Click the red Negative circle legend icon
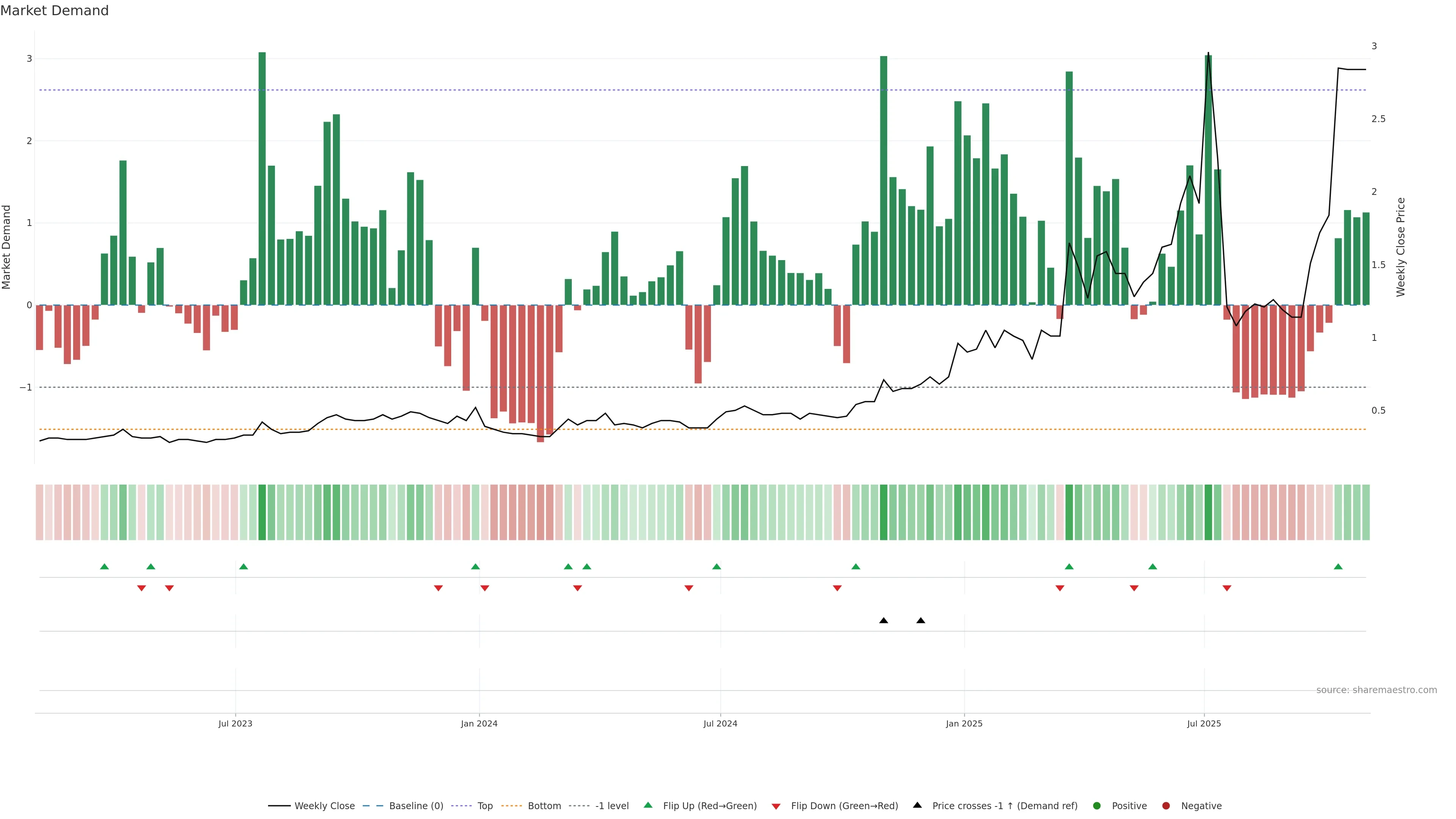This screenshot has height=819, width=1456. click(1166, 806)
